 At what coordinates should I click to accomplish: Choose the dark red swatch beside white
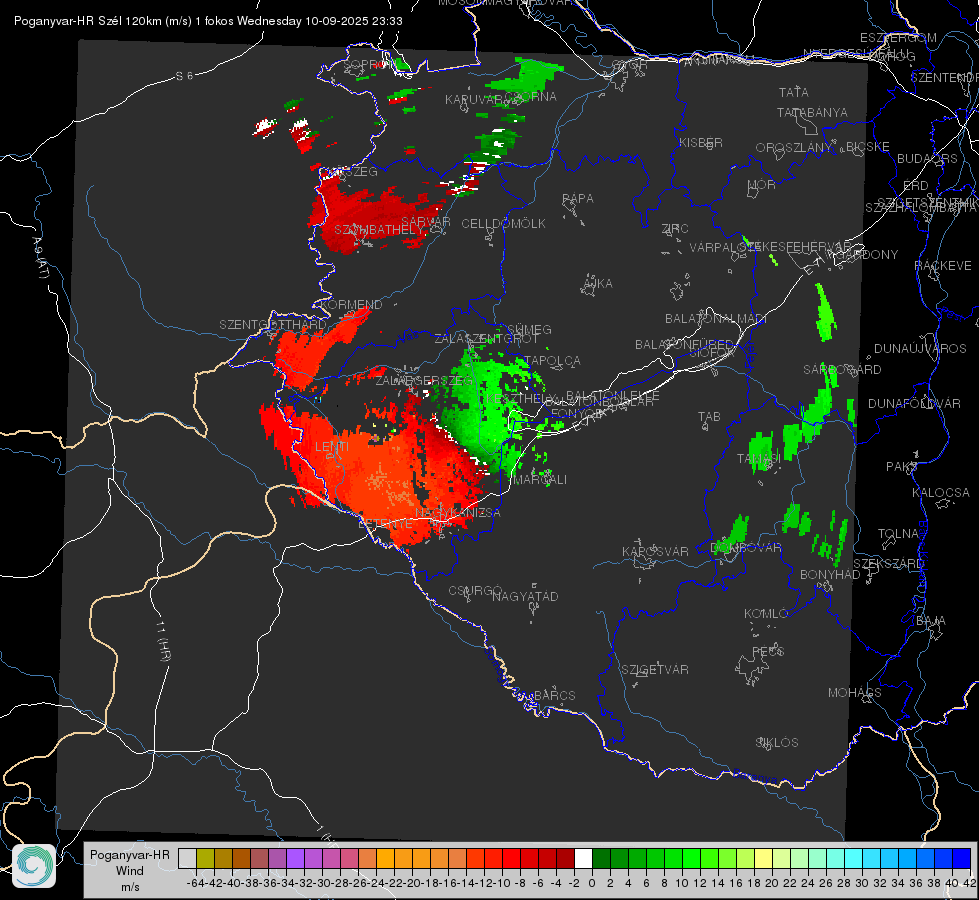(565, 858)
